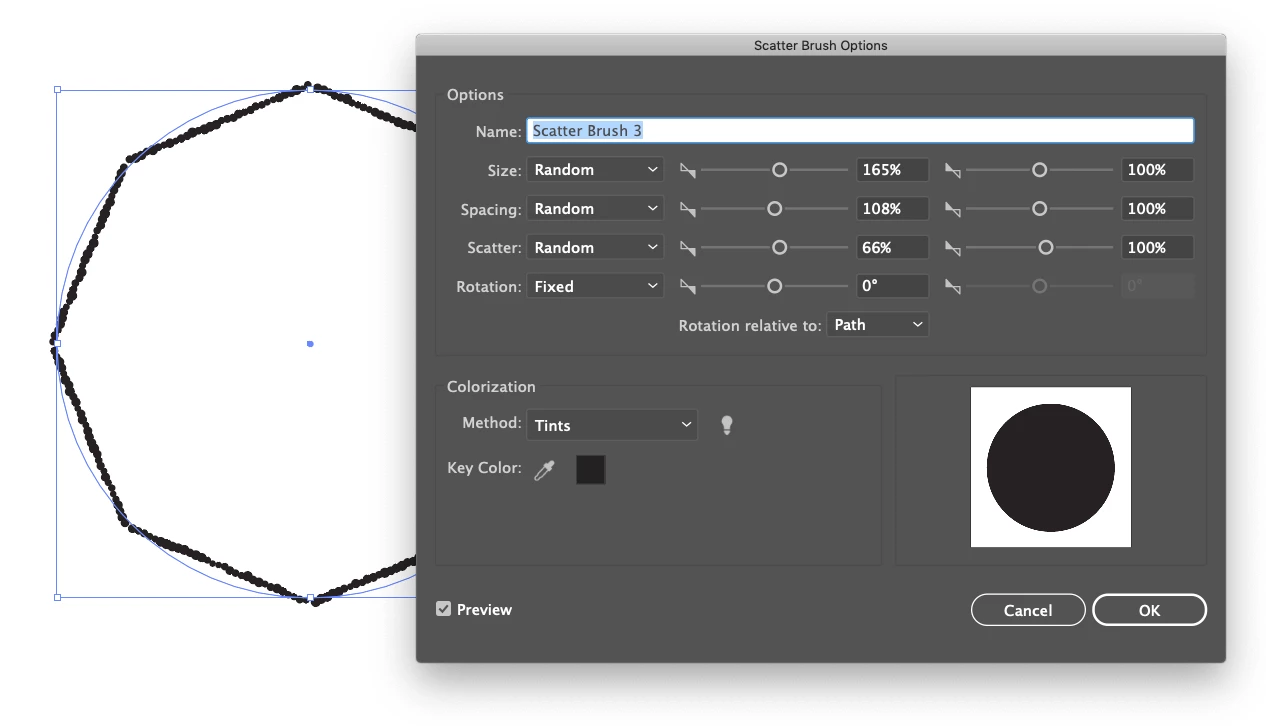
Task: Click the Scatter 100% maximum value field
Action: tap(1157, 248)
